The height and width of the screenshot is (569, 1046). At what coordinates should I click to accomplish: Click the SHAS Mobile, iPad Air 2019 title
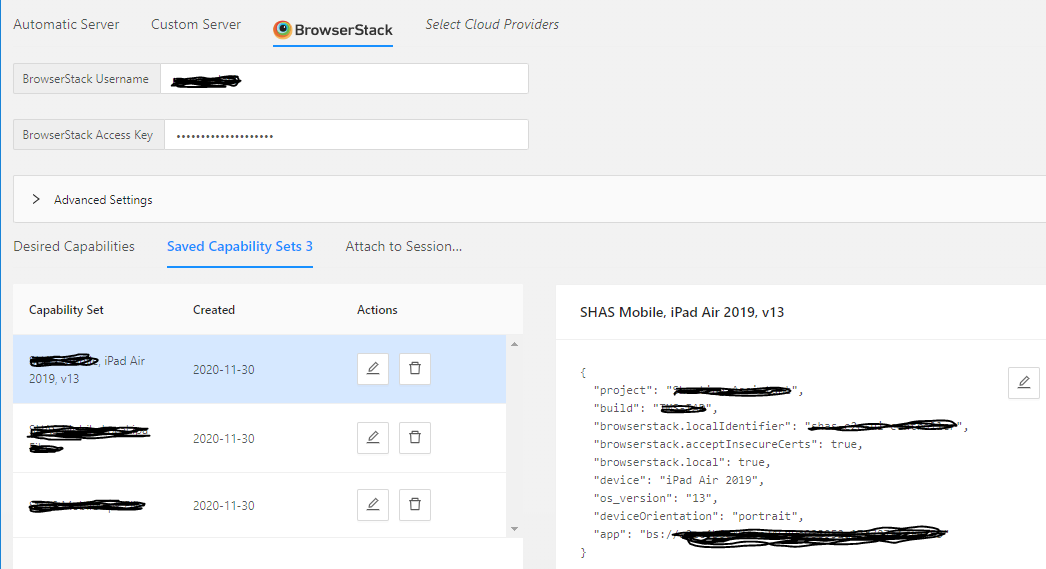coord(682,312)
